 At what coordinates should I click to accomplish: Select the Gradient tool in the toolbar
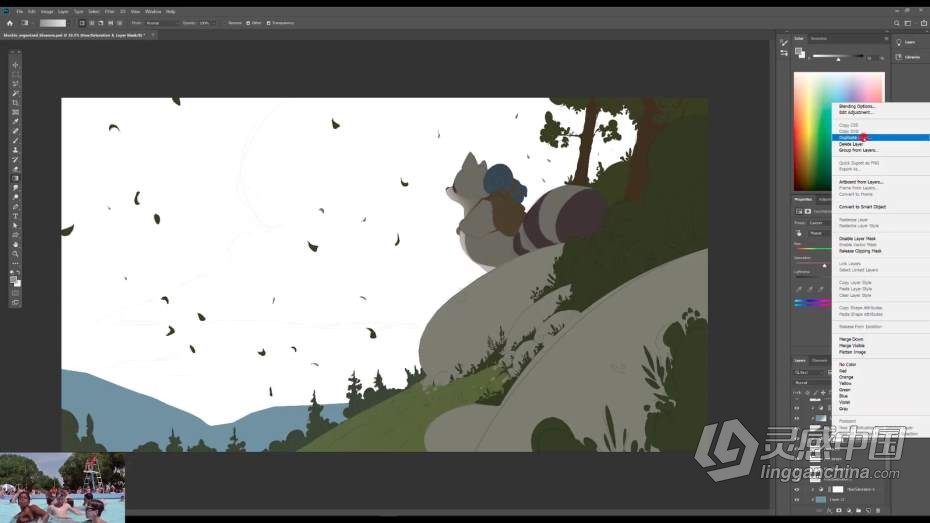click(15, 178)
